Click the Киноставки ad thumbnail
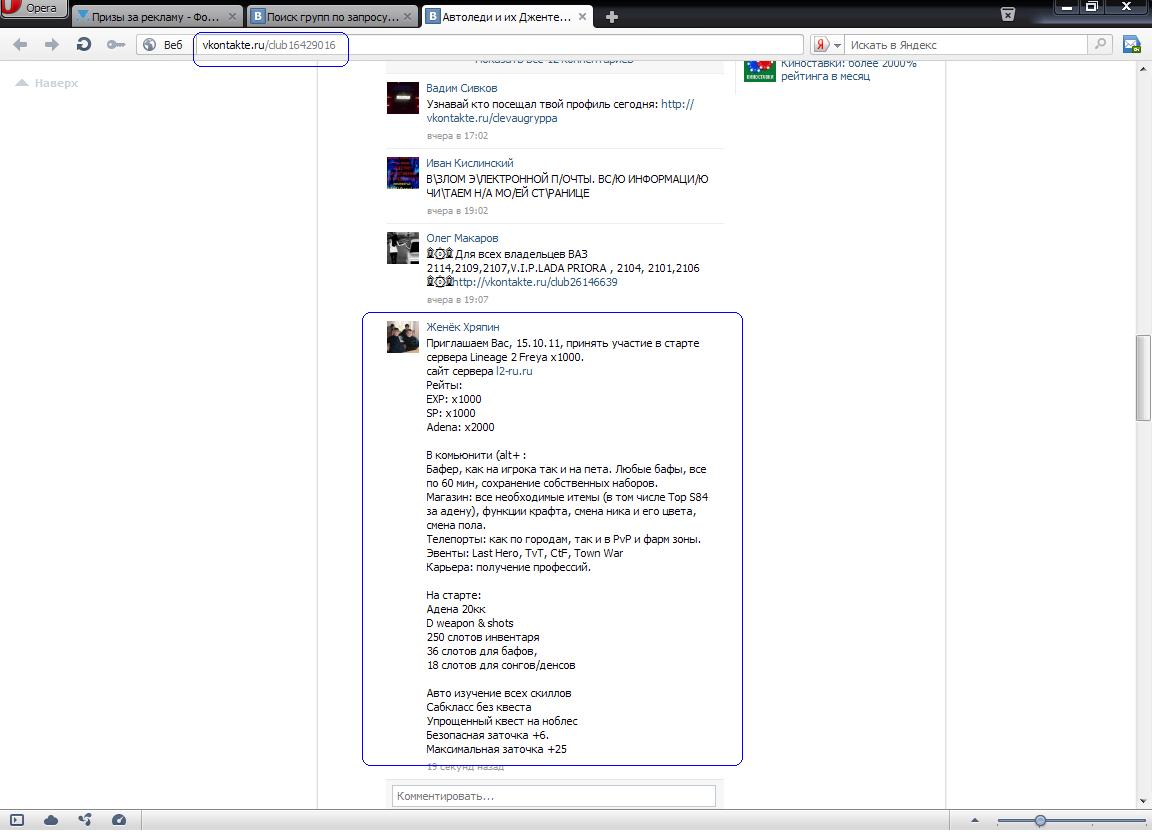Viewport: 1152px width, 834px height. coord(760,71)
